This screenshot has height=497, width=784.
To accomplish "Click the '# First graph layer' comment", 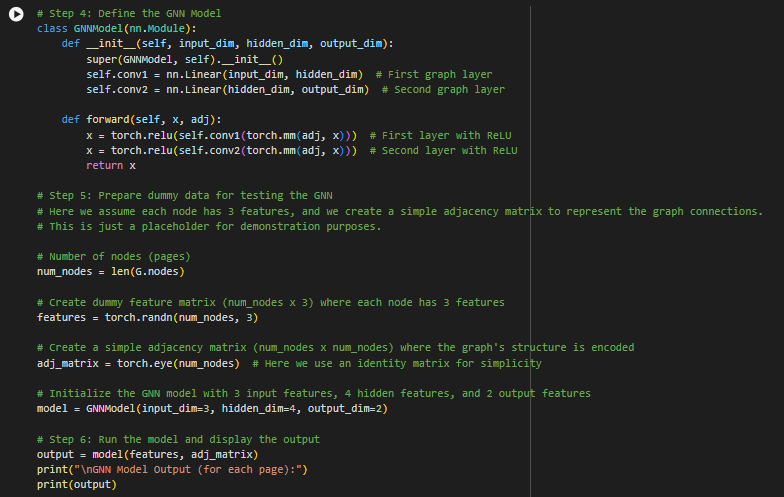I will [x=434, y=74].
